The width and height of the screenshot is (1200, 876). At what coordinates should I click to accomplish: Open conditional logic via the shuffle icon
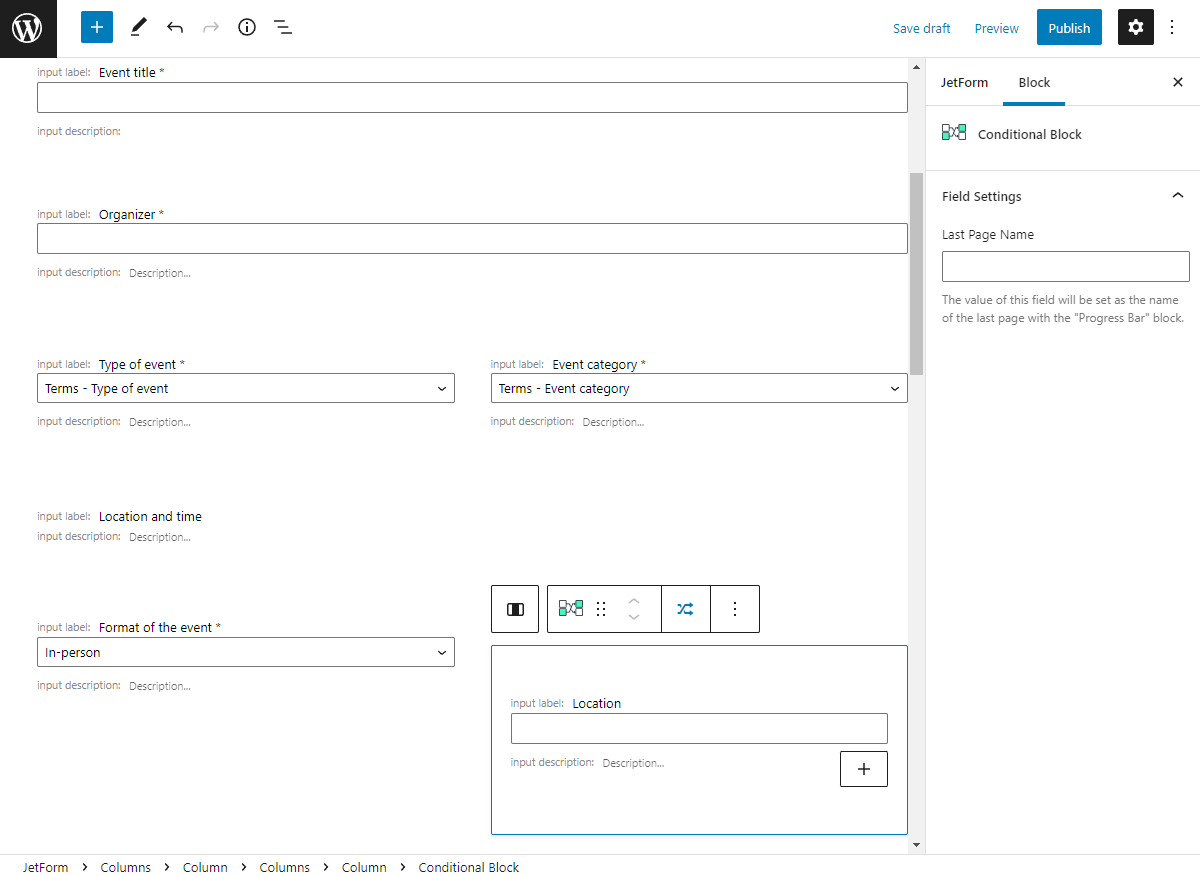(x=685, y=608)
